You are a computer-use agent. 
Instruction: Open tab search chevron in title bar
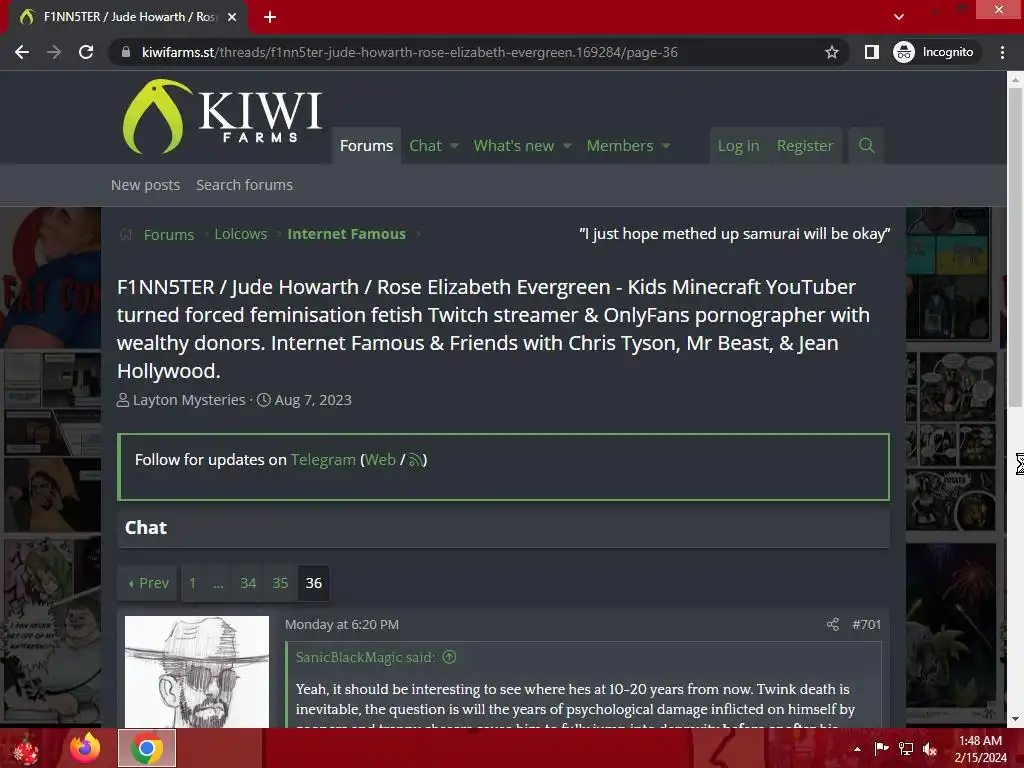point(899,17)
